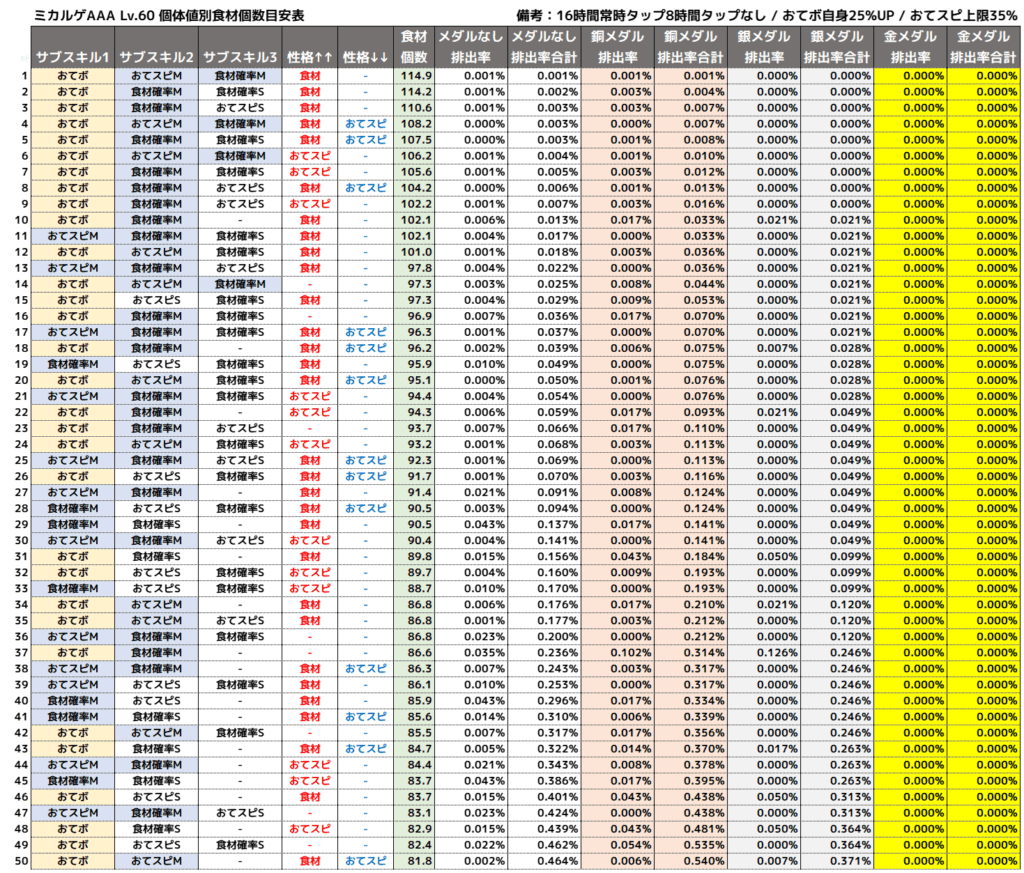Click the 81.8 food count in row 50
Image resolution: width=1024 pixels, height=873 pixels.
[415, 861]
